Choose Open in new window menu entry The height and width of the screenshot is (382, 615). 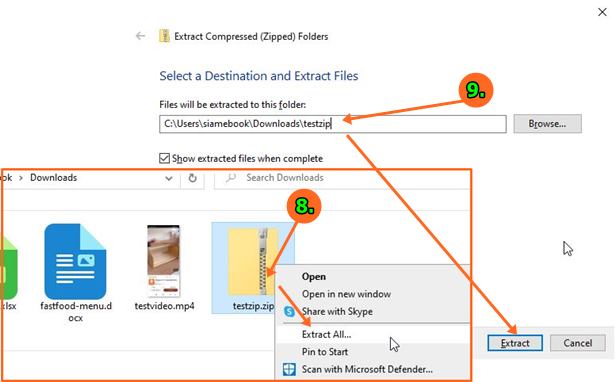click(346, 294)
